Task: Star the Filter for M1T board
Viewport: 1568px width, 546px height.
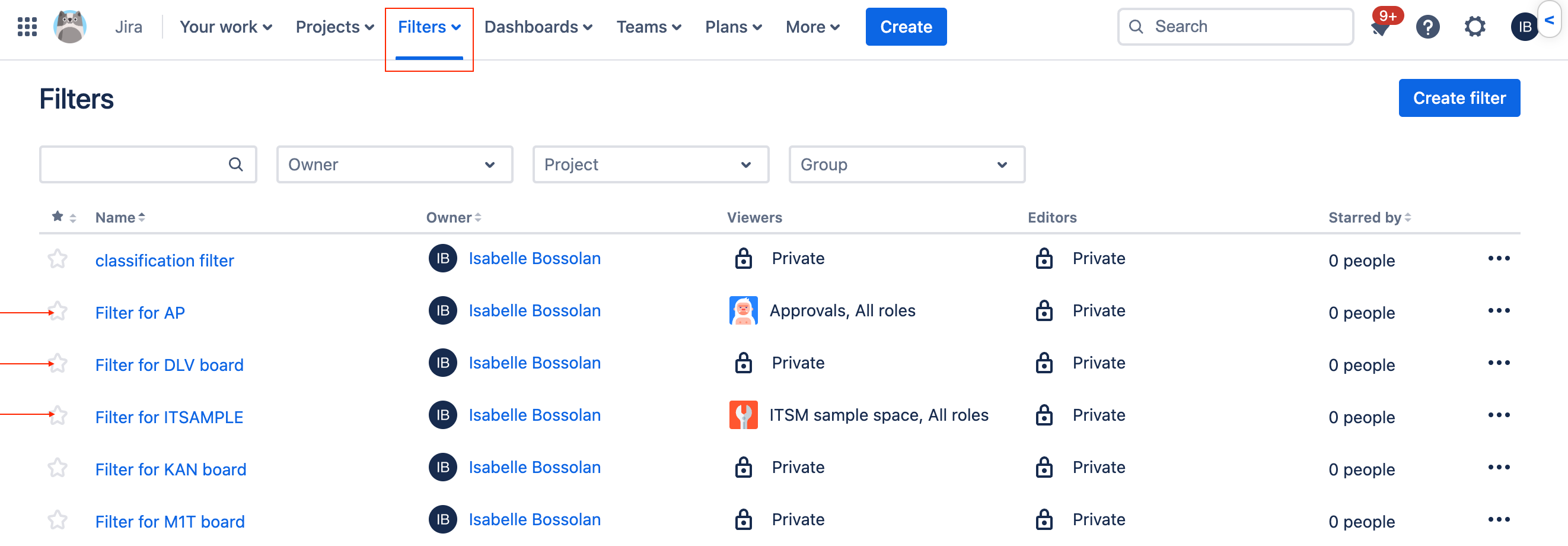Action: pyautogui.click(x=58, y=520)
